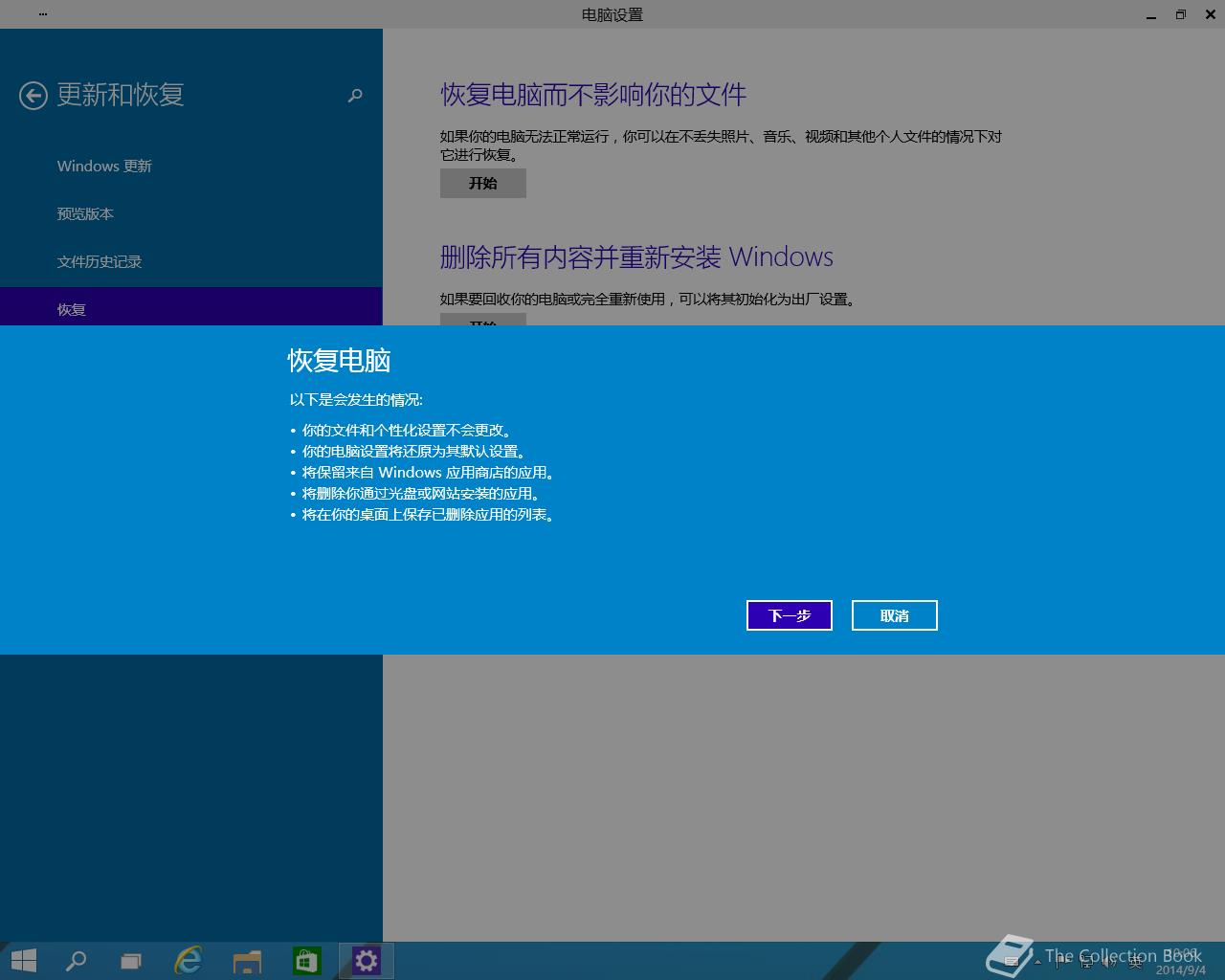Close the 电脑设置 window
Viewport: 1225px width, 980px height.
click(1210, 14)
